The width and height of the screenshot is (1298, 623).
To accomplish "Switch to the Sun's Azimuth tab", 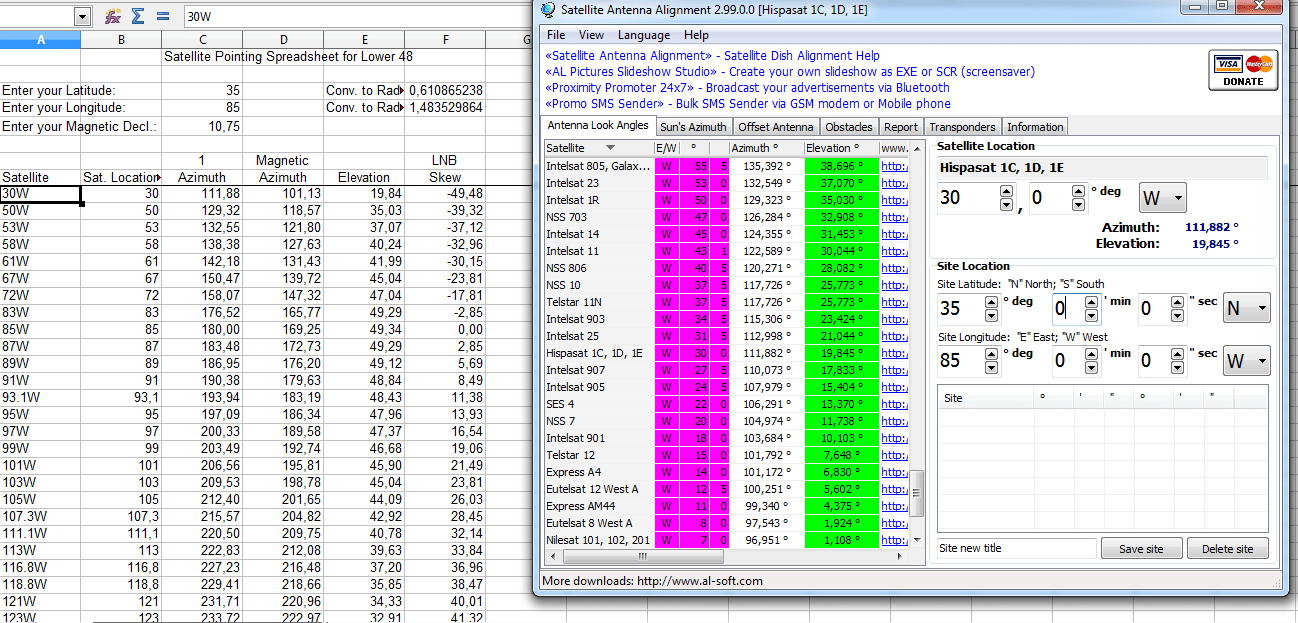I will 693,127.
